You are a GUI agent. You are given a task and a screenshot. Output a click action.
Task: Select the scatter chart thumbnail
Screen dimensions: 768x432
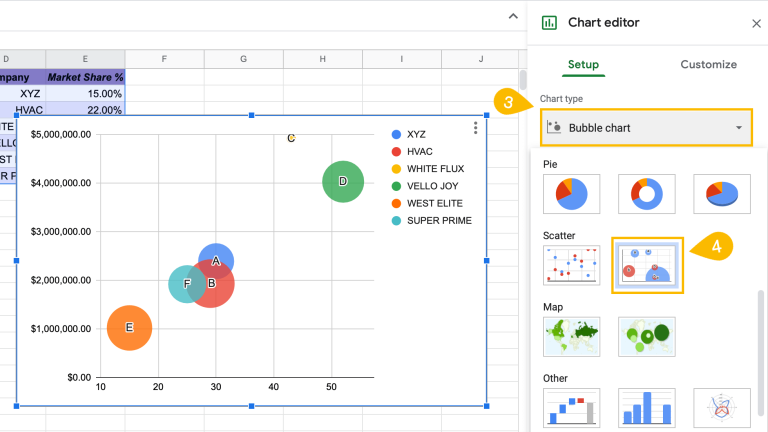click(x=572, y=265)
